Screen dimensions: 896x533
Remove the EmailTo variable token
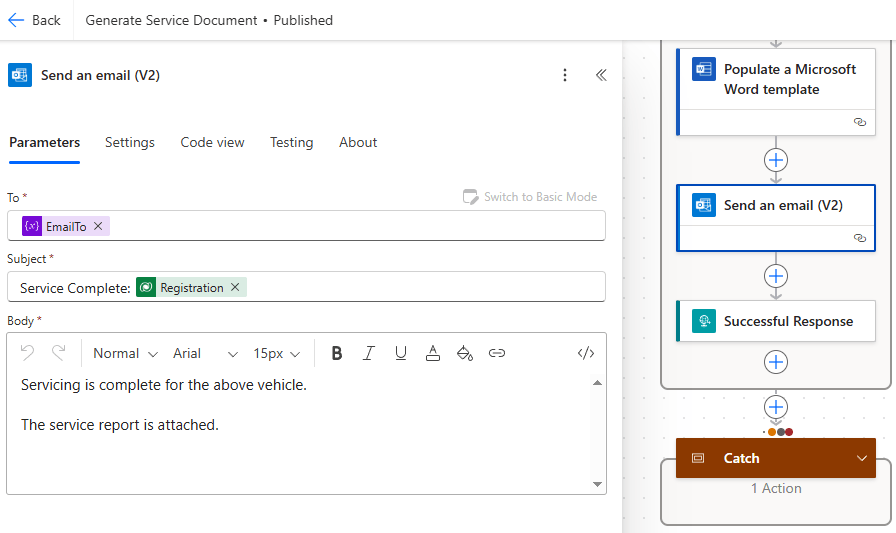click(98, 227)
